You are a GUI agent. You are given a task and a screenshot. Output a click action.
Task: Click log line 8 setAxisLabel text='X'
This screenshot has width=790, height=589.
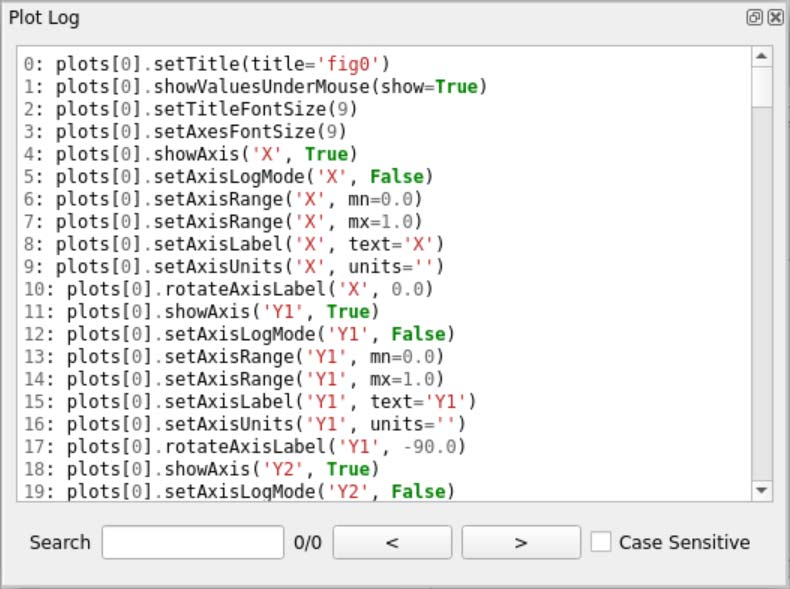233,244
